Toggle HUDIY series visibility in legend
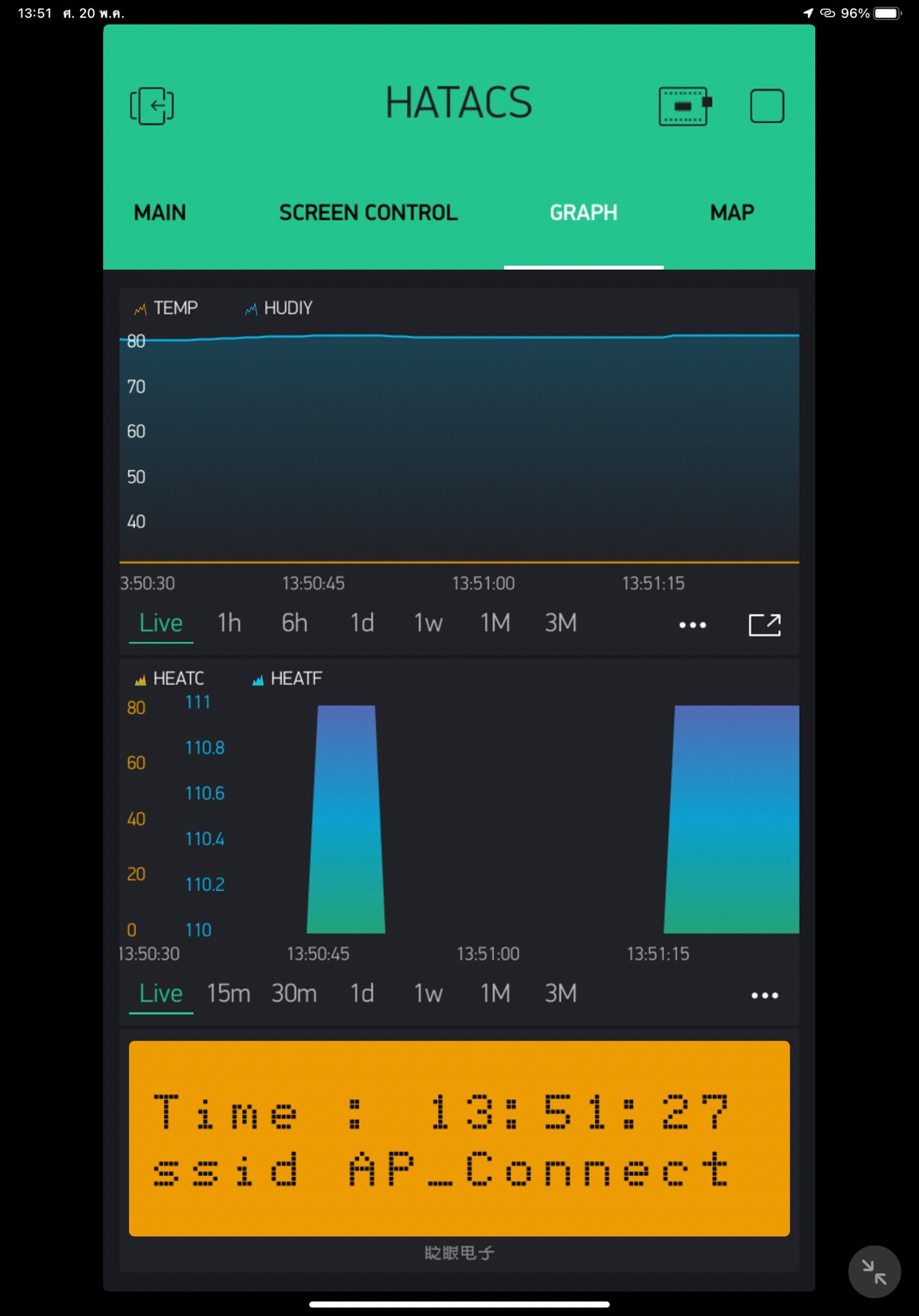Screen dimensions: 919x1316 pyautogui.click(x=279, y=308)
